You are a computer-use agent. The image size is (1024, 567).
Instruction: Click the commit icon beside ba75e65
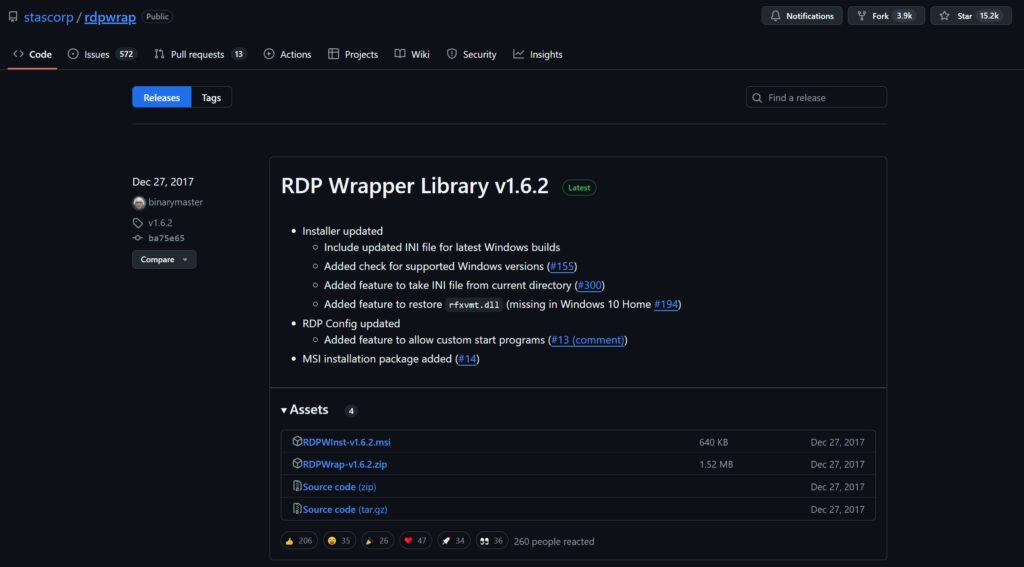click(x=138, y=238)
